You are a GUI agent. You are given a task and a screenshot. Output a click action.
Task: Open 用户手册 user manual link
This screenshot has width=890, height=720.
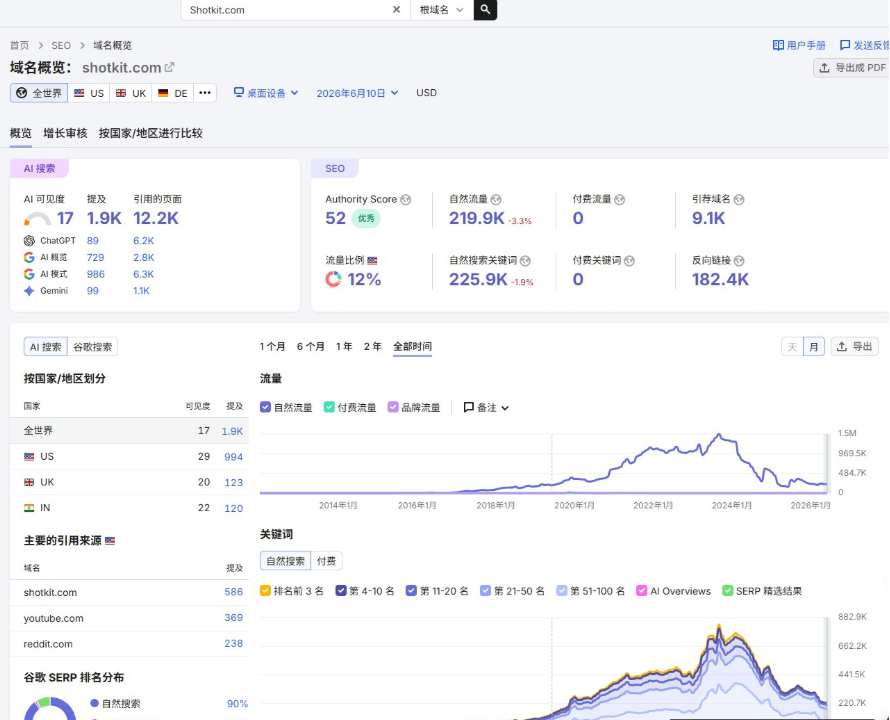[799, 45]
